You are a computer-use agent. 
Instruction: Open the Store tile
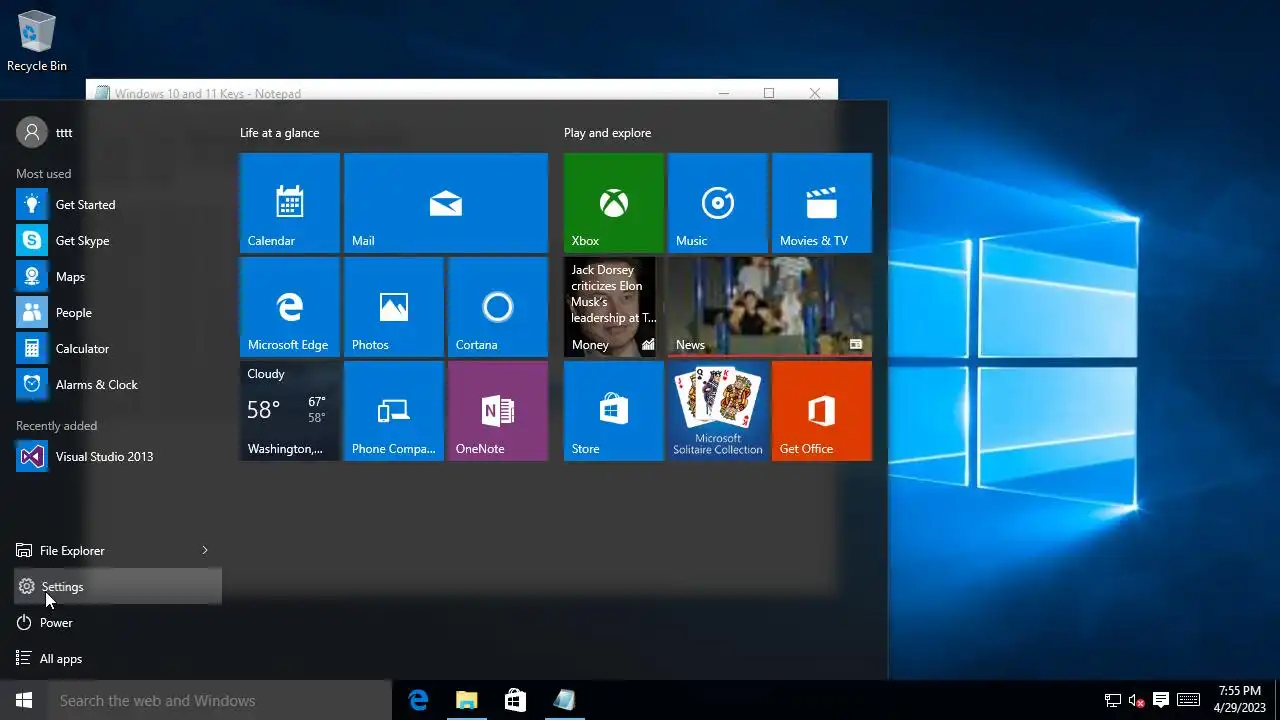[614, 411]
